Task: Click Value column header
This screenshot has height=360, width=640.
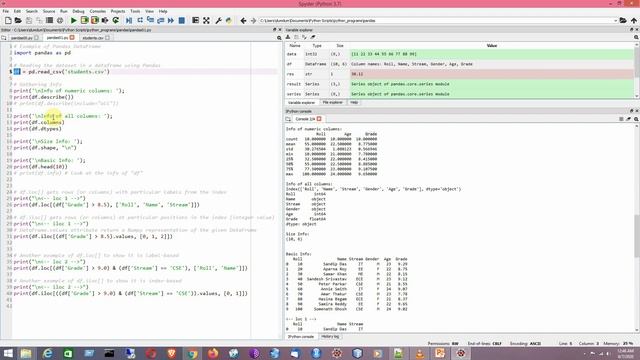Action: point(491,46)
